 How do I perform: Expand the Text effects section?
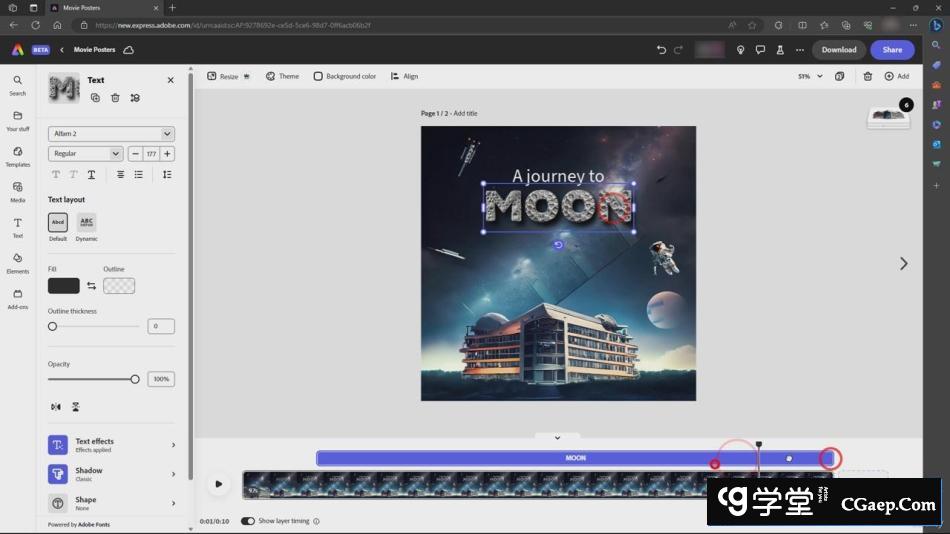point(112,445)
